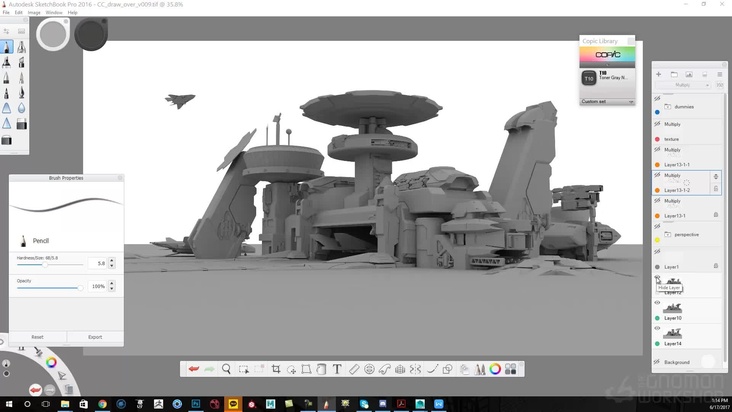Click the brush Opacity slider

pyautogui.click(x=50, y=287)
